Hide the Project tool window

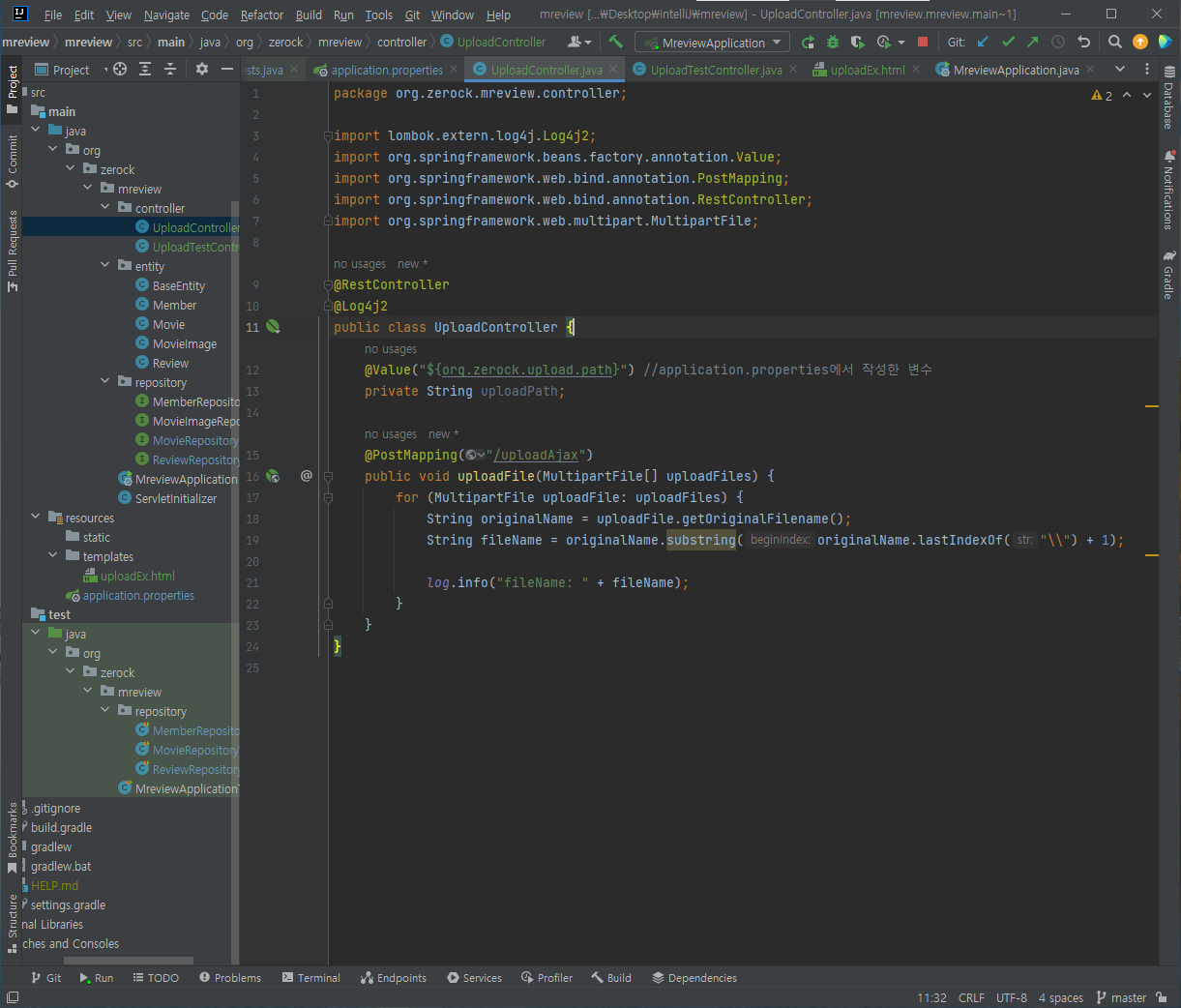[x=227, y=69]
